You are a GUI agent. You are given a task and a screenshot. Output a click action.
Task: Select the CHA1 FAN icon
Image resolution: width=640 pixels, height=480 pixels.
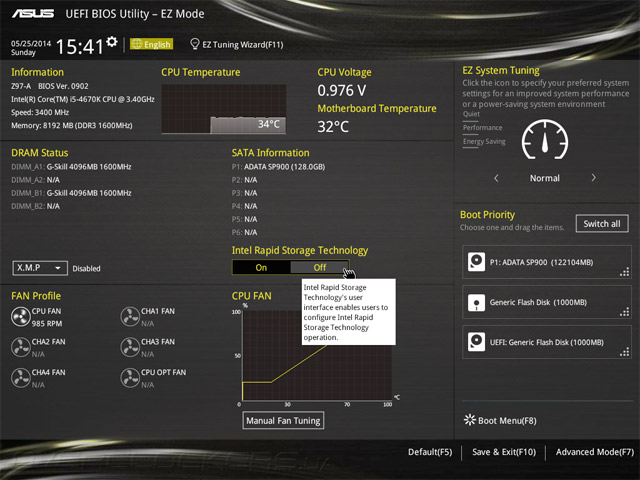(x=130, y=317)
